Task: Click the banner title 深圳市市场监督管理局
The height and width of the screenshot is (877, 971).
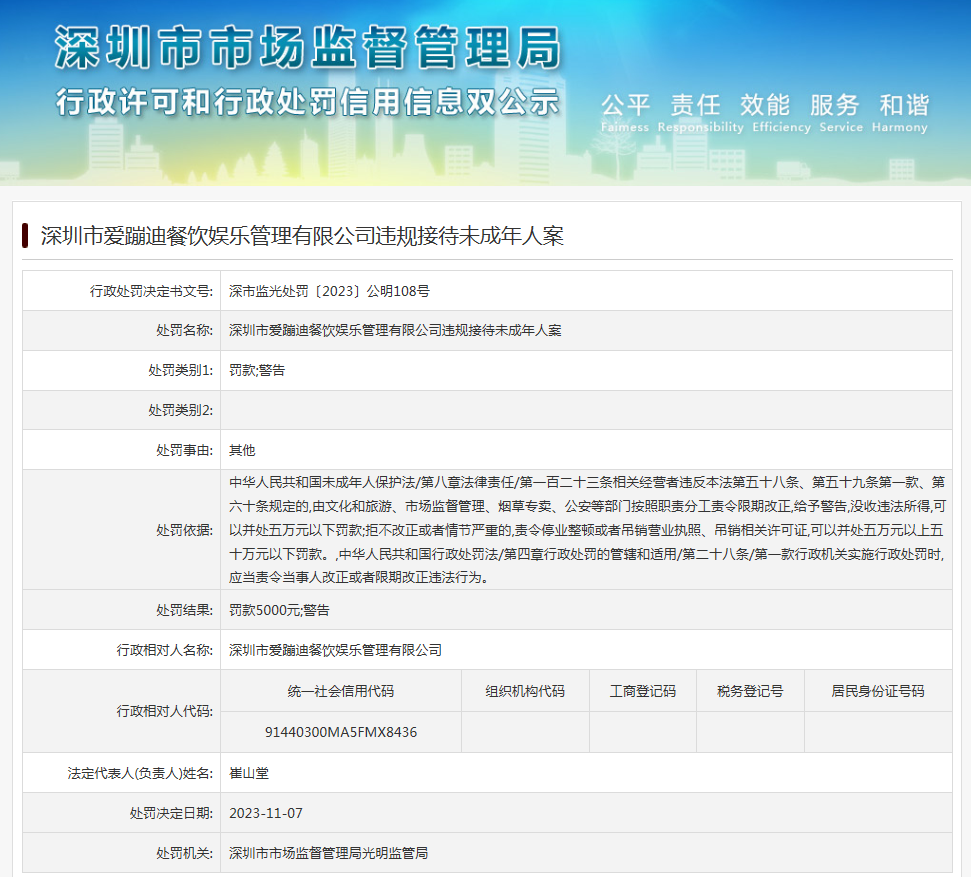Action: pos(308,48)
